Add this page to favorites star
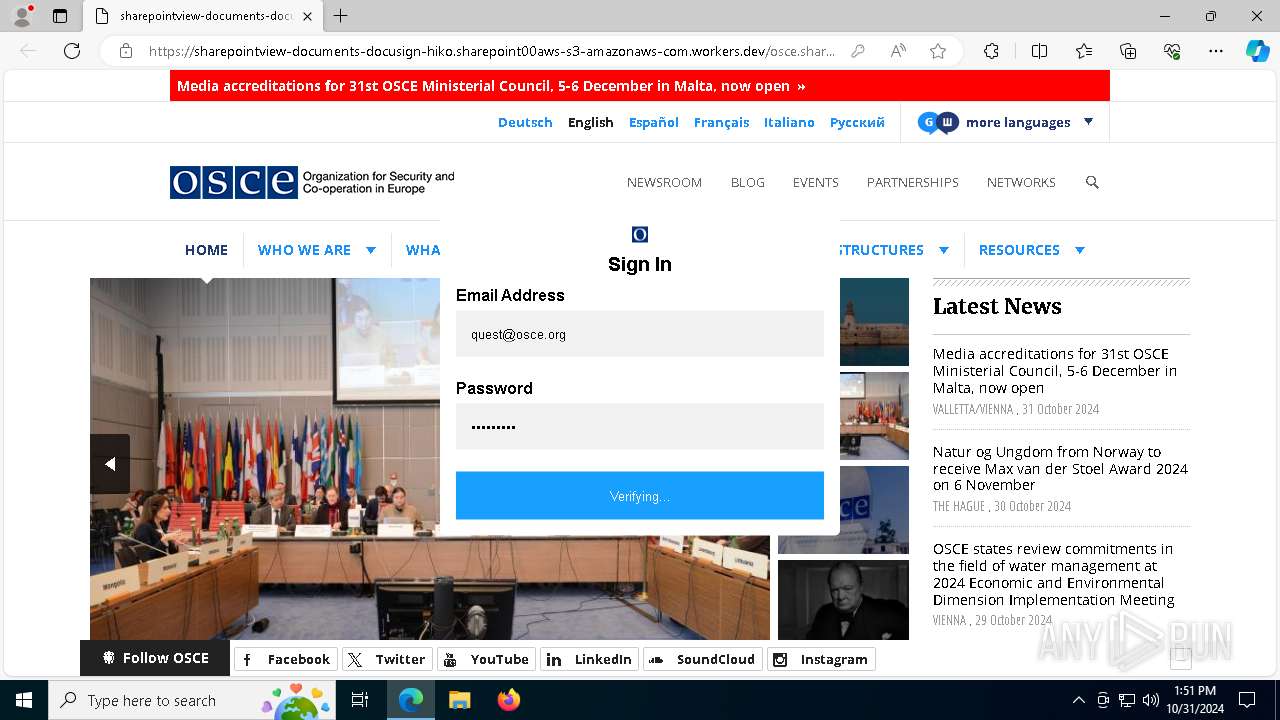Image resolution: width=1280 pixels, height=720 pixels. tap(938, 51)
